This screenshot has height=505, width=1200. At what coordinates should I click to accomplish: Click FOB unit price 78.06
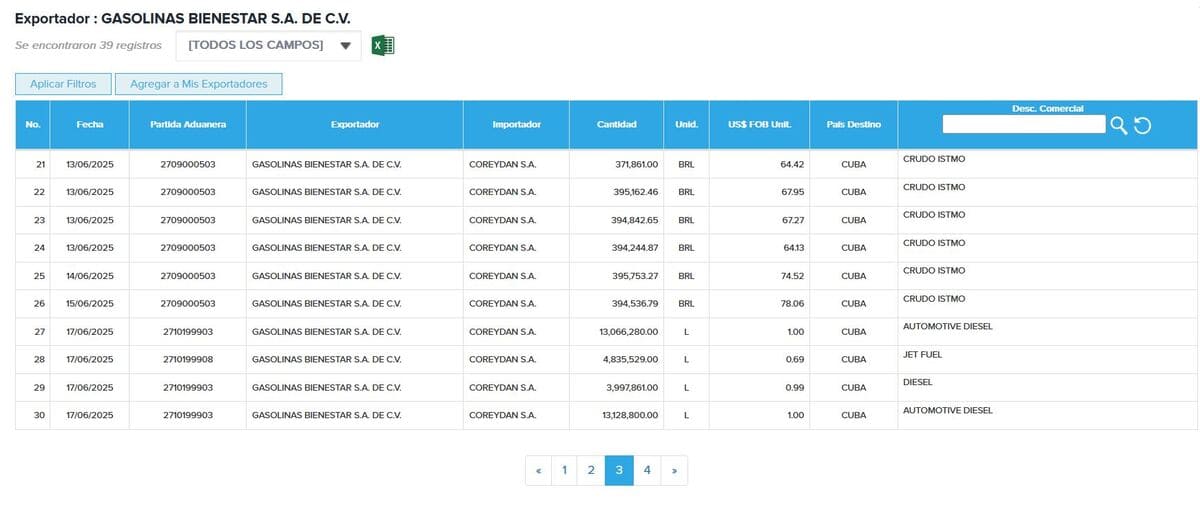[792, 304]
